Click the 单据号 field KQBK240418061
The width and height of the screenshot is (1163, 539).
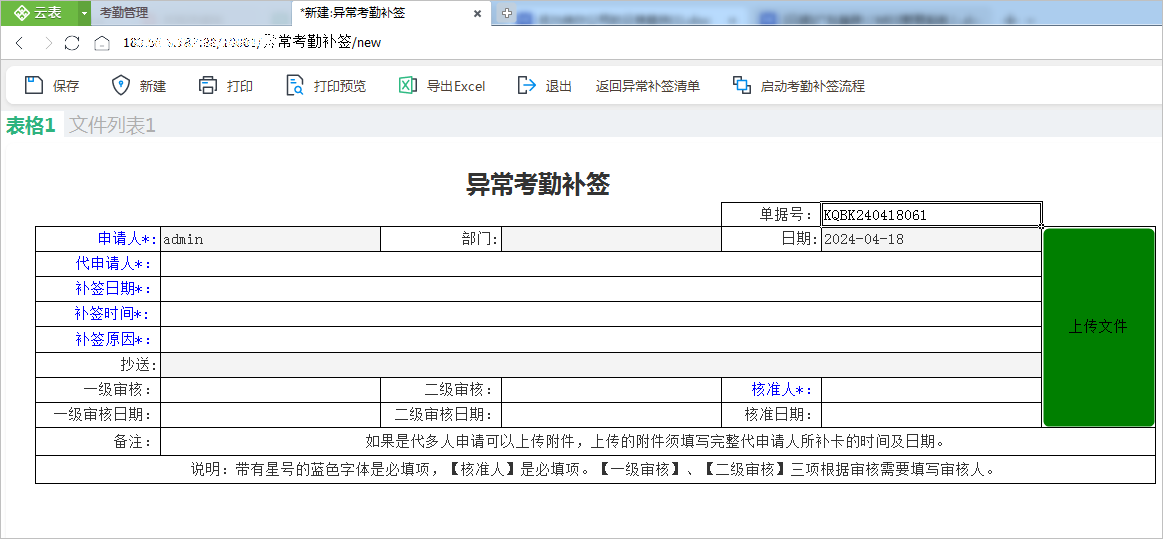pos(931,215)
